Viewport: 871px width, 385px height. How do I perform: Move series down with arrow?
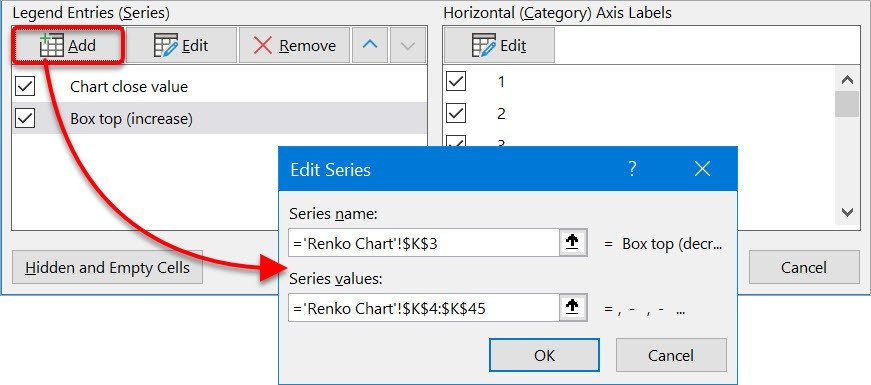point(408,46)
